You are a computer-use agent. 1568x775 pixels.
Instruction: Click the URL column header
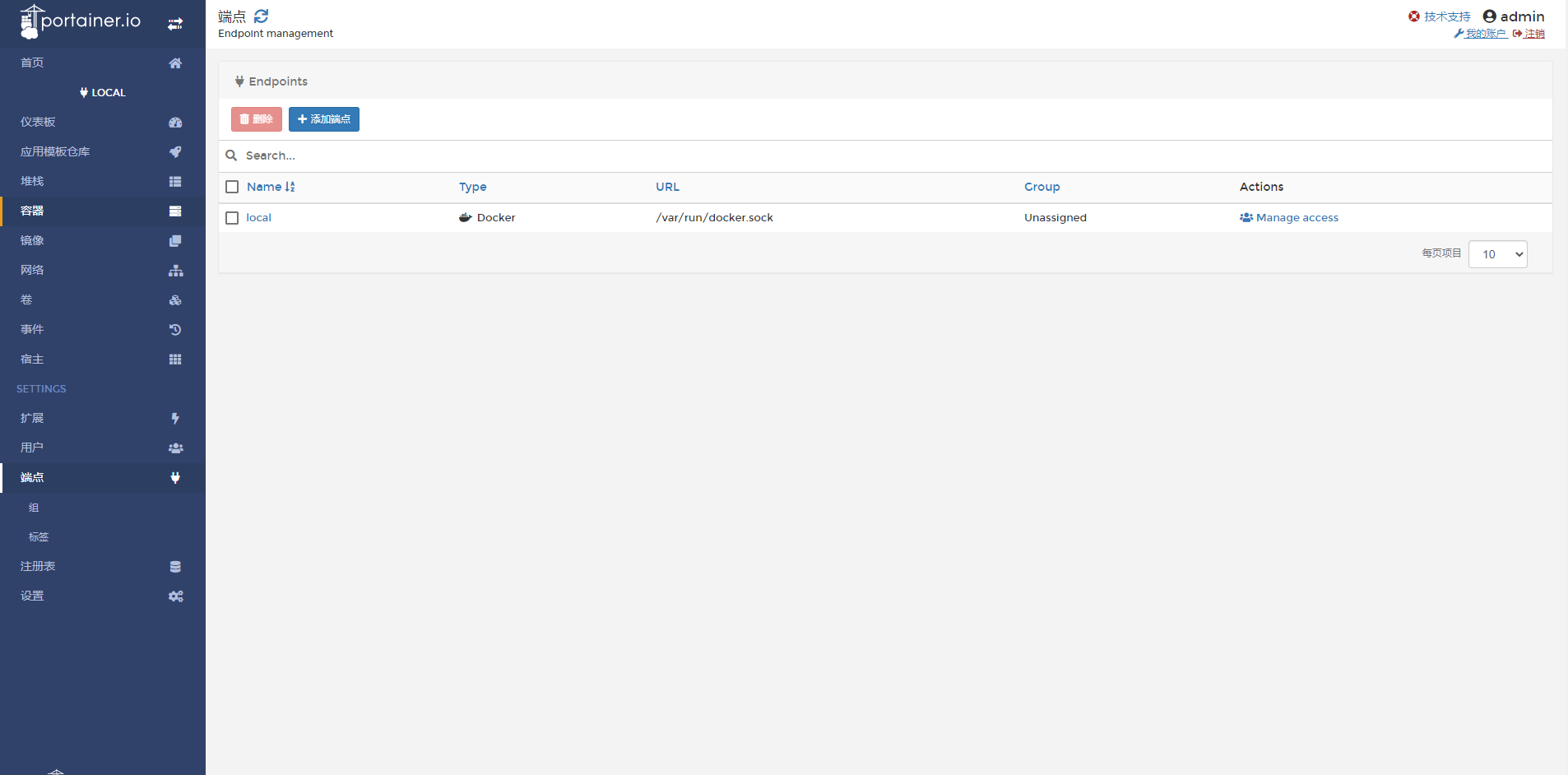click(x=668, y=187)
